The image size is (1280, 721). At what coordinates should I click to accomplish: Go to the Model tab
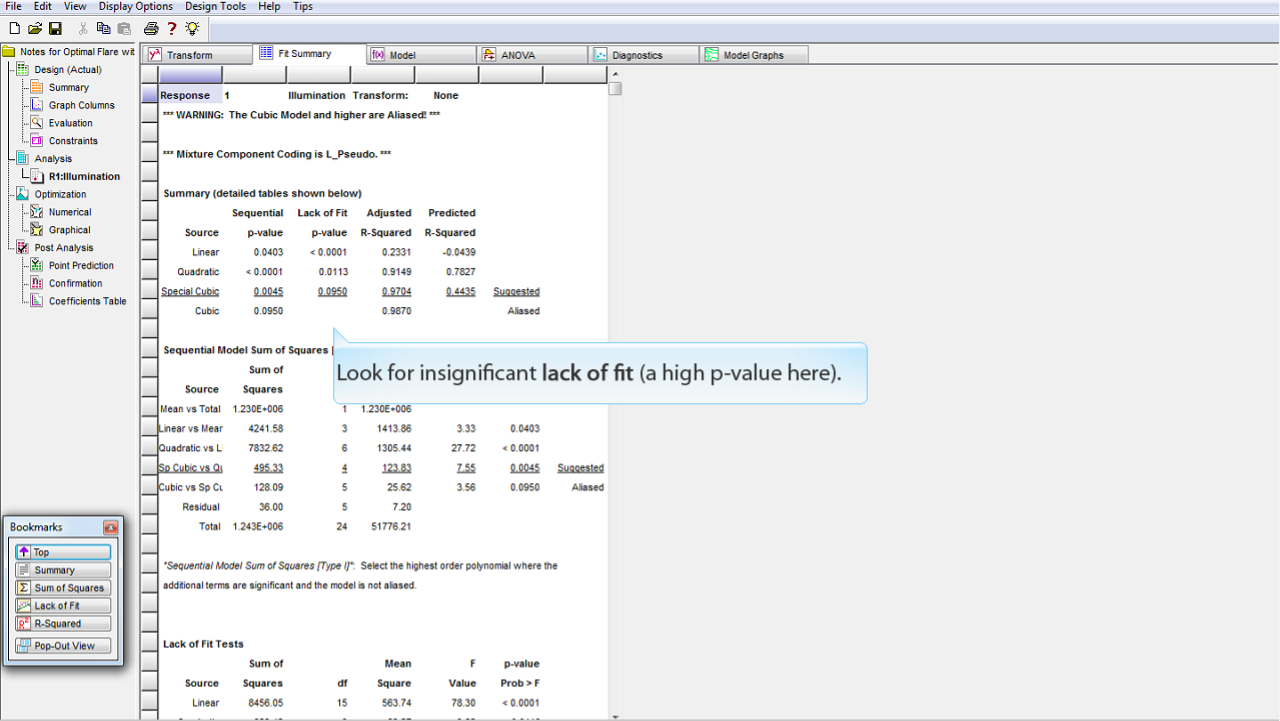[x=421, y=55]
